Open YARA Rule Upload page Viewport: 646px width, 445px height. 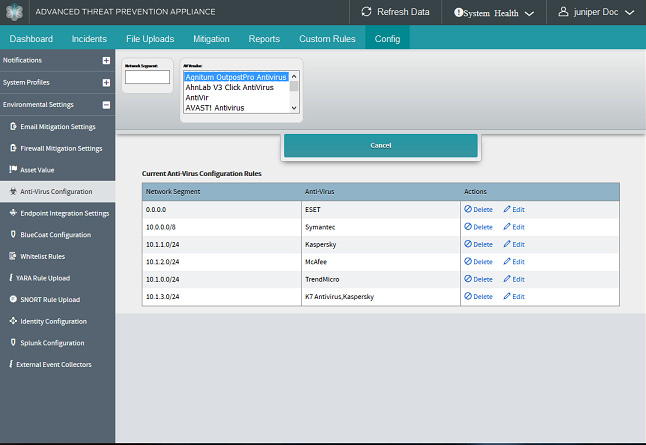tap(43, 278)
